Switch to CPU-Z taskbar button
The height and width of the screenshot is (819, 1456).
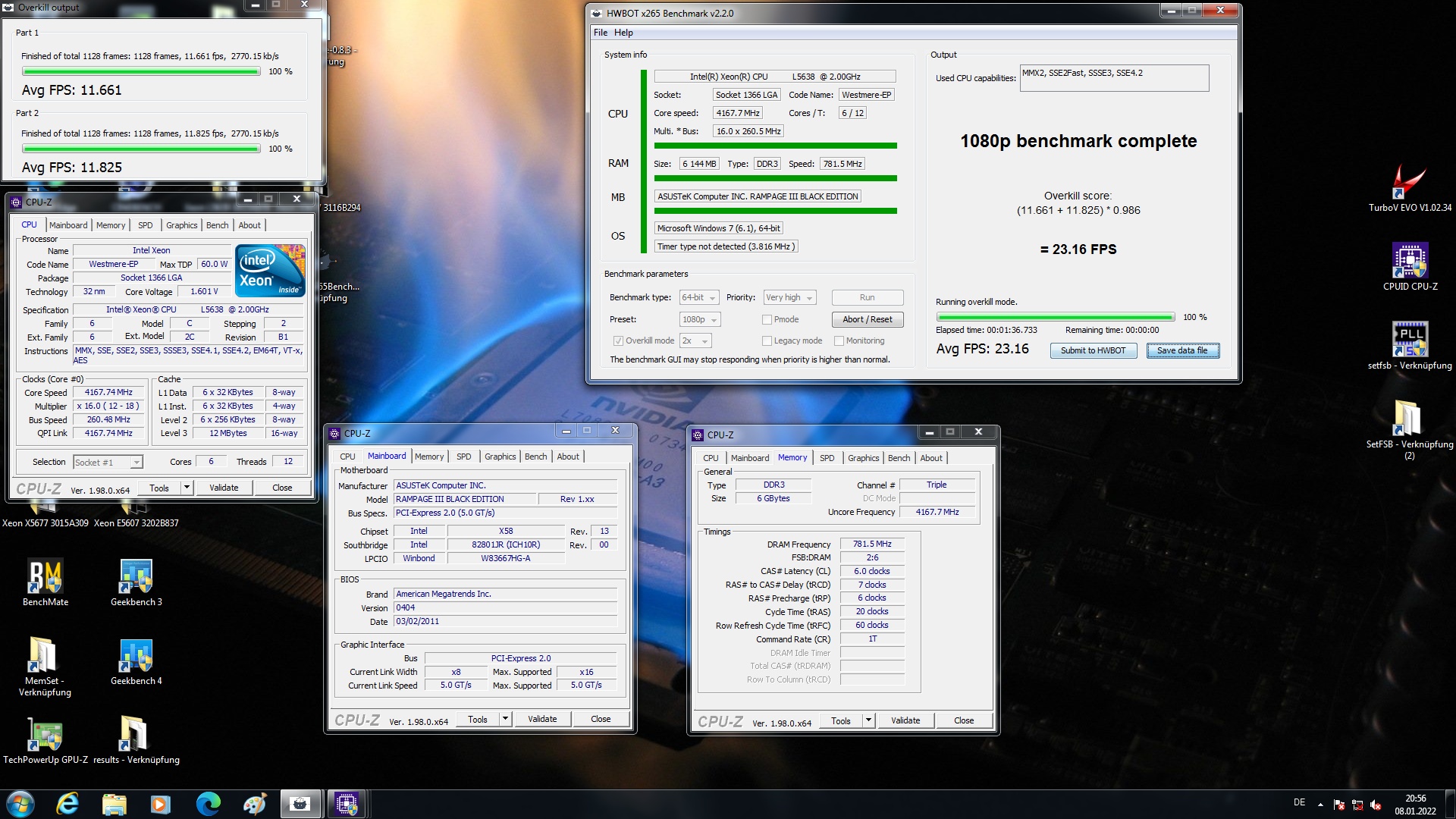347,804
